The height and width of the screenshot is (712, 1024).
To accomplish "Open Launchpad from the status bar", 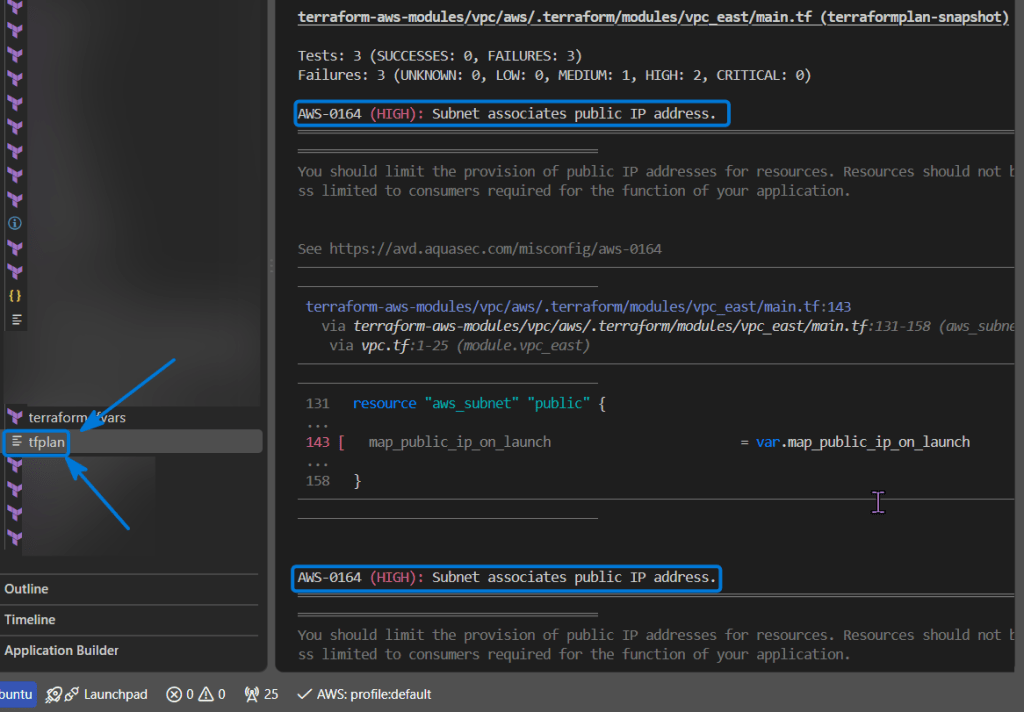I will click(115, 694).
